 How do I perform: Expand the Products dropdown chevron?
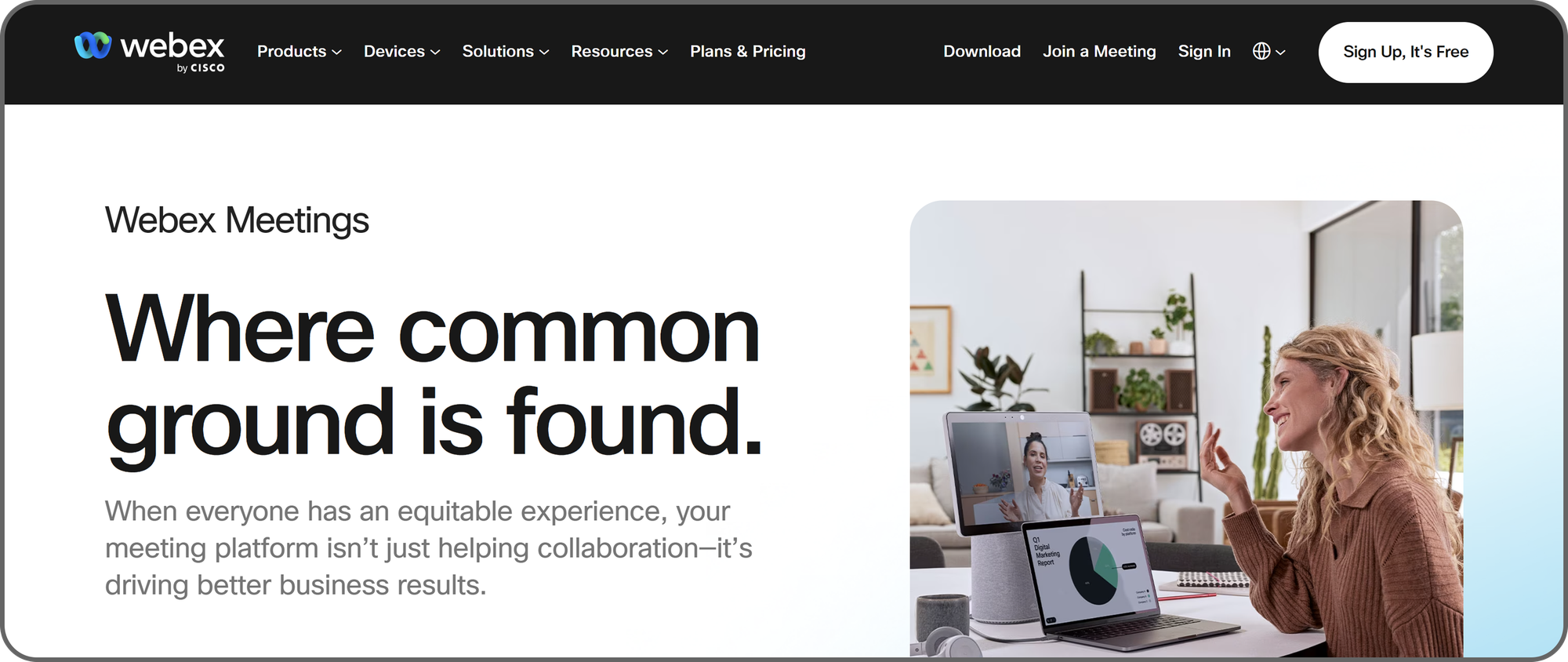pyautogui.click(x=337, y=53)
